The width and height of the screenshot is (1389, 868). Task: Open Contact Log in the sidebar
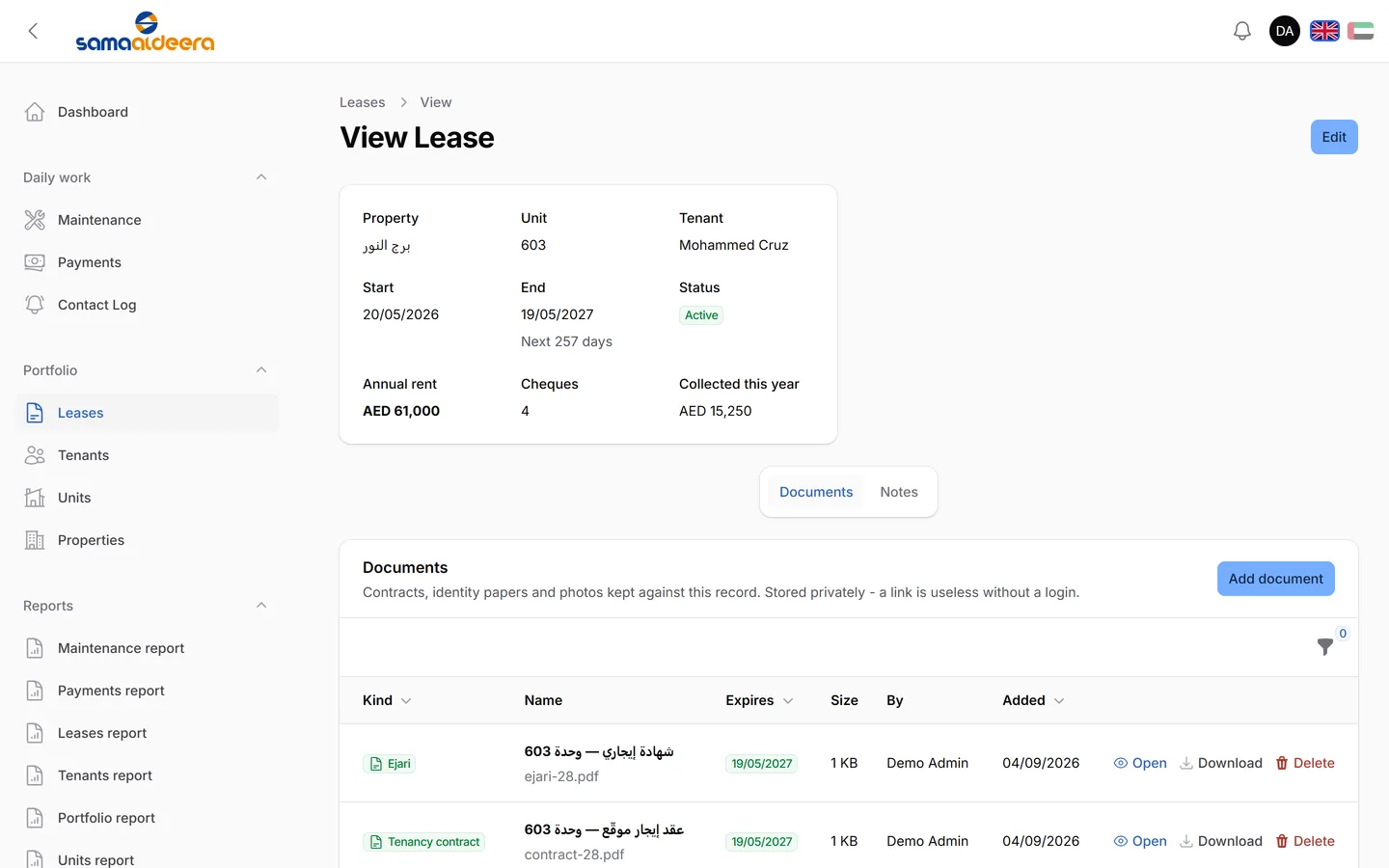coord(147,305)
